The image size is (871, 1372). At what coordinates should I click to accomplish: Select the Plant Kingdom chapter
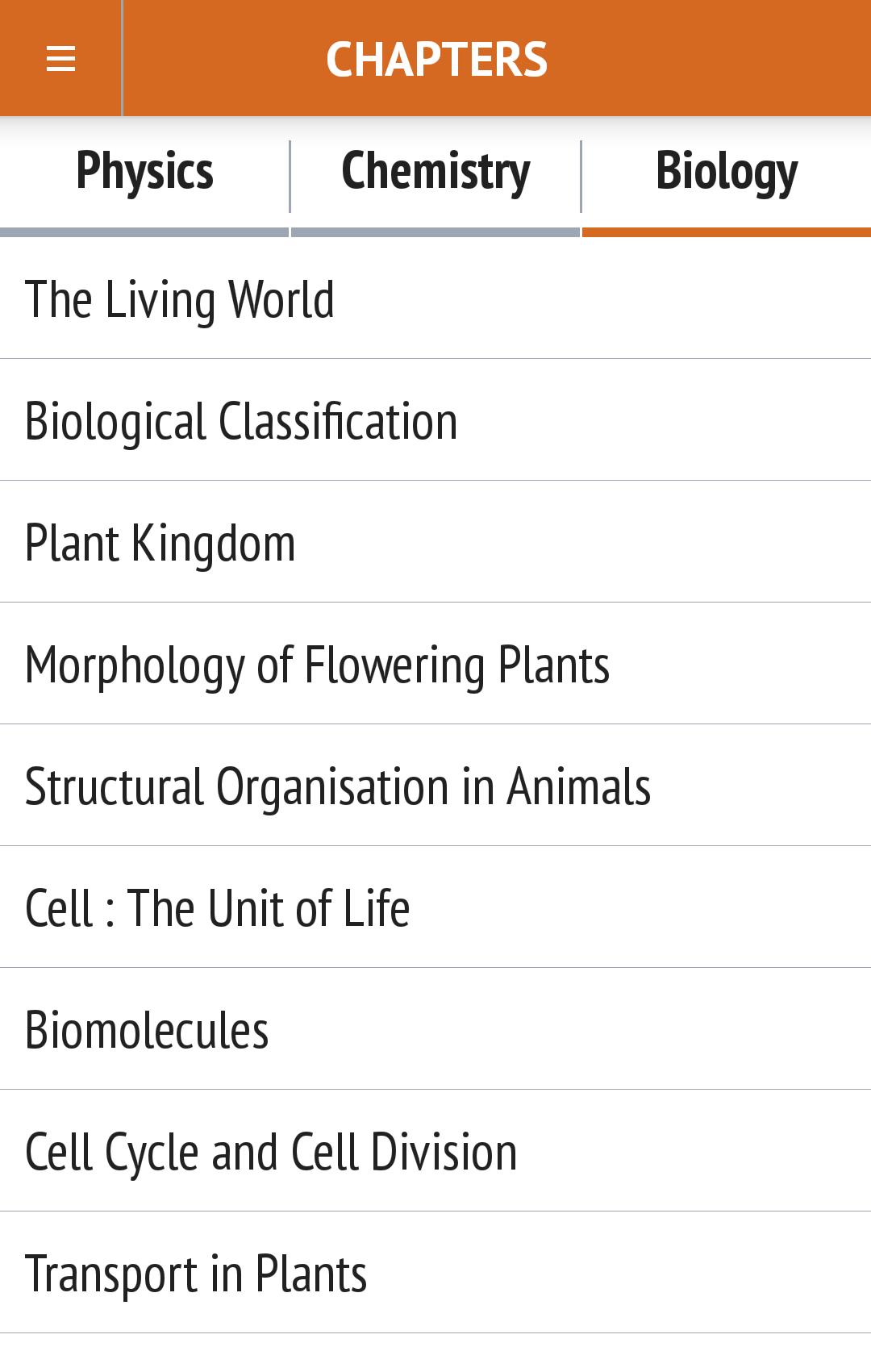(x=160, y=543)
